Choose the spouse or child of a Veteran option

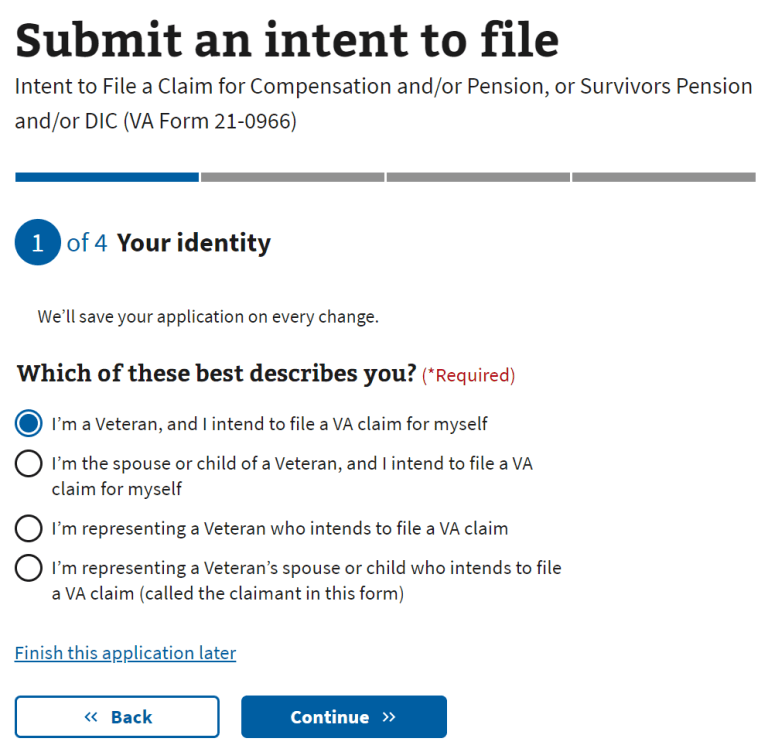(29, 464)
